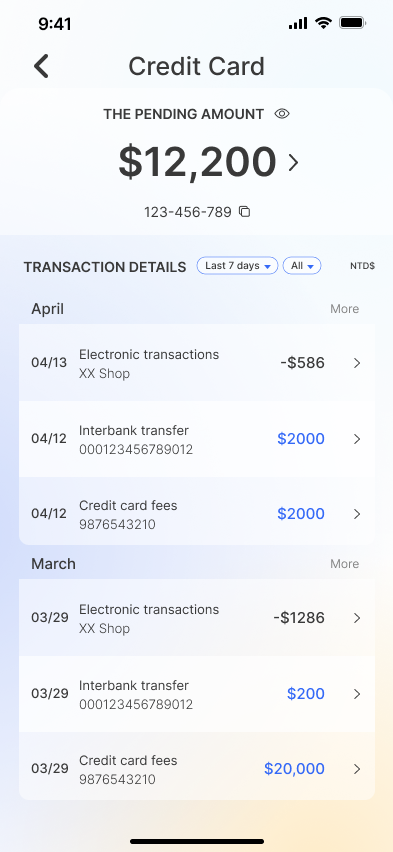The height and width of the screenshot is (852, 393).
Task: Open chevron for 04/12 Interbank transfer
Action: click(357, 439)
